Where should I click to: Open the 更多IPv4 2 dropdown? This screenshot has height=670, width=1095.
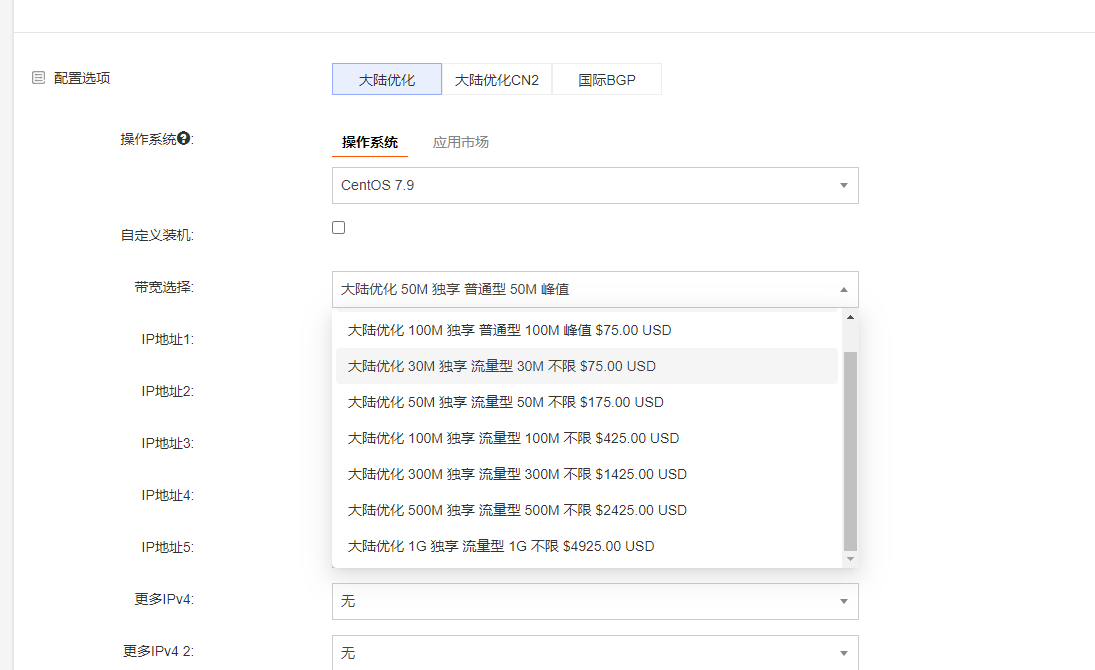[x=594, y=652]
